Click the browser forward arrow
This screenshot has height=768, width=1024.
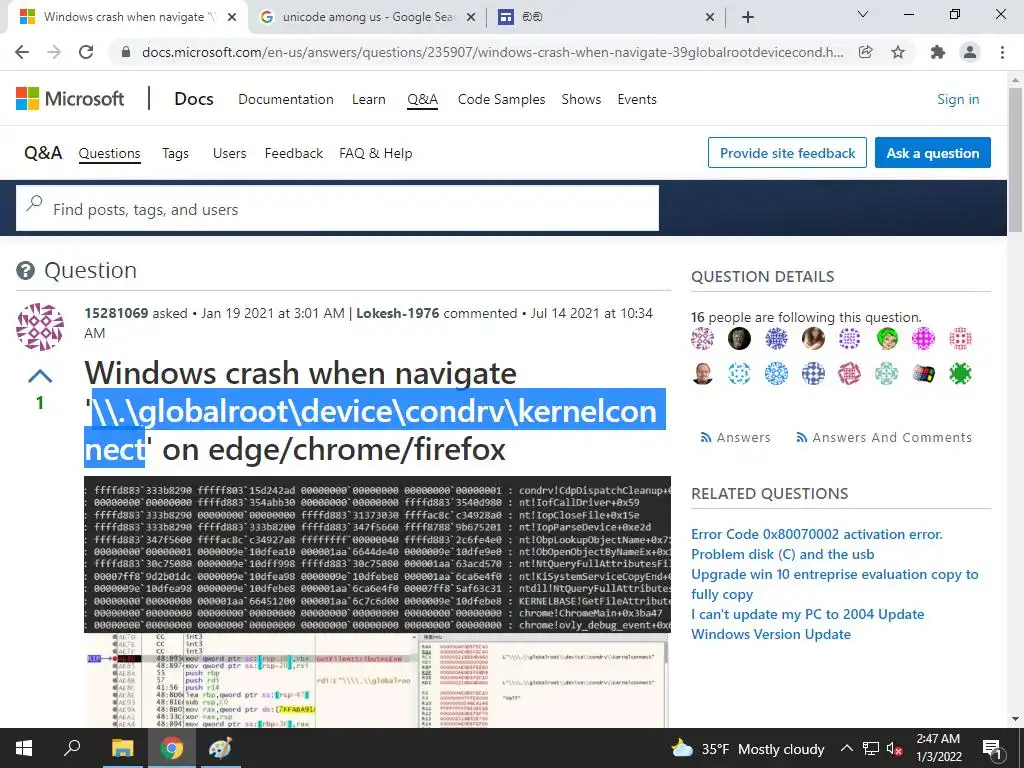(x=54, y=52)
